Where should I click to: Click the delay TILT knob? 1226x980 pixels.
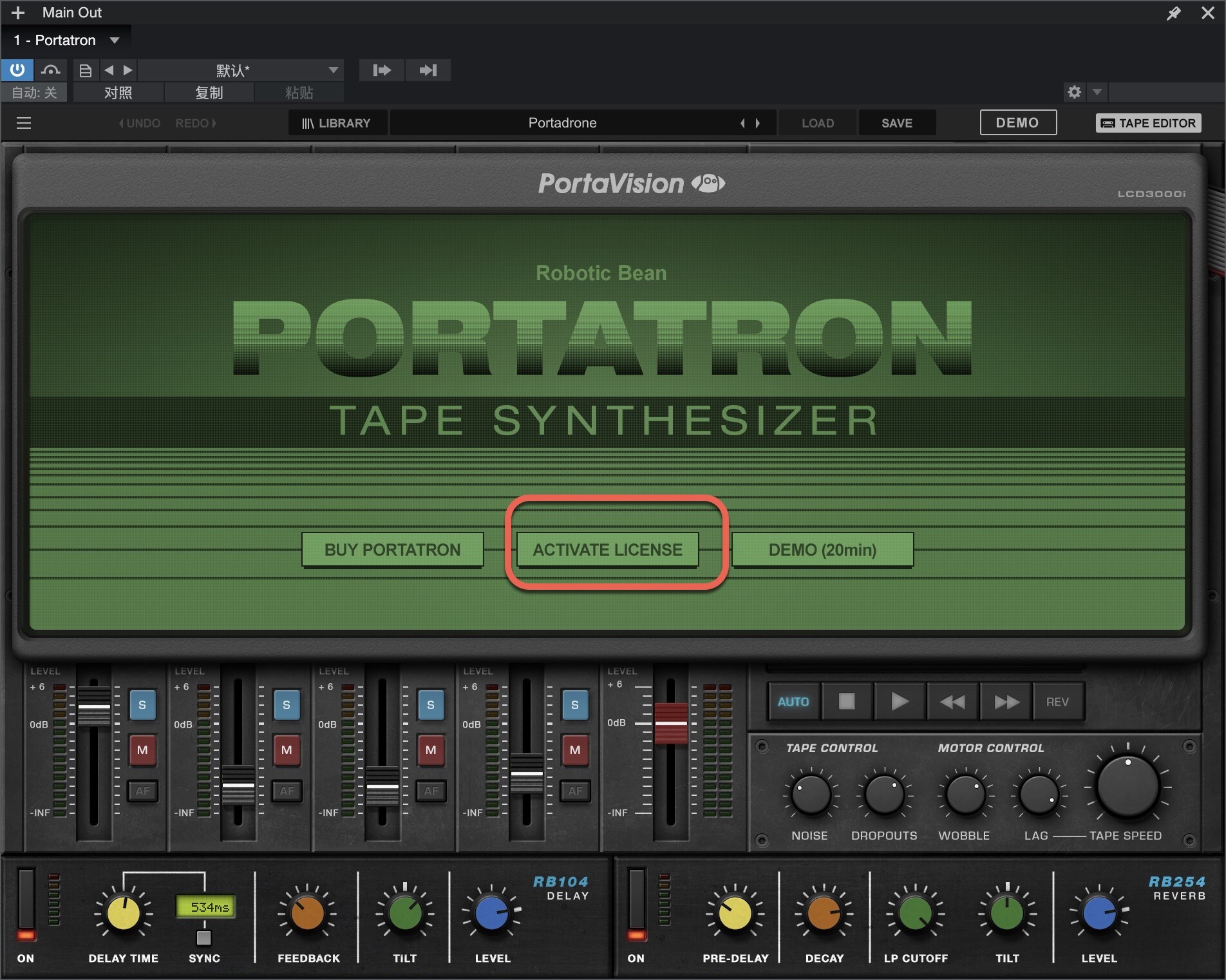coord(405,913)
